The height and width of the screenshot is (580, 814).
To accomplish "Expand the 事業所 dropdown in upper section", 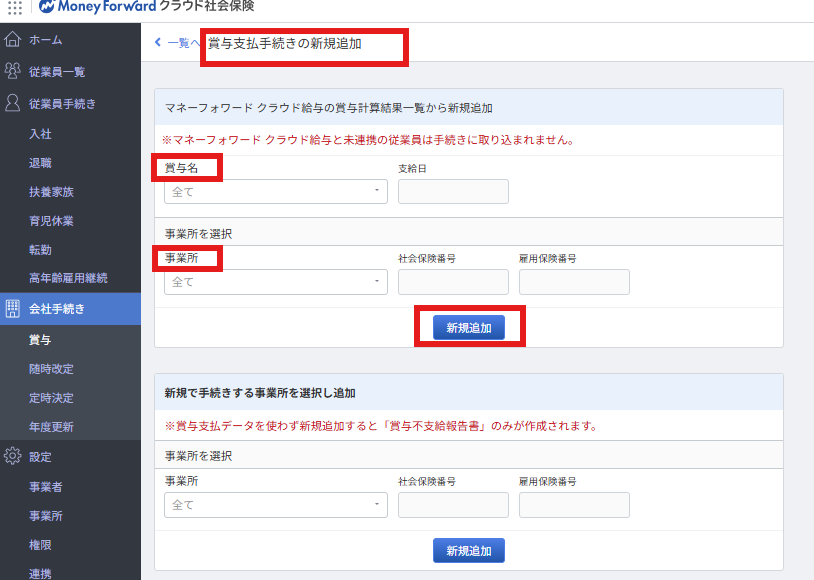I will [x=275, y=282].
